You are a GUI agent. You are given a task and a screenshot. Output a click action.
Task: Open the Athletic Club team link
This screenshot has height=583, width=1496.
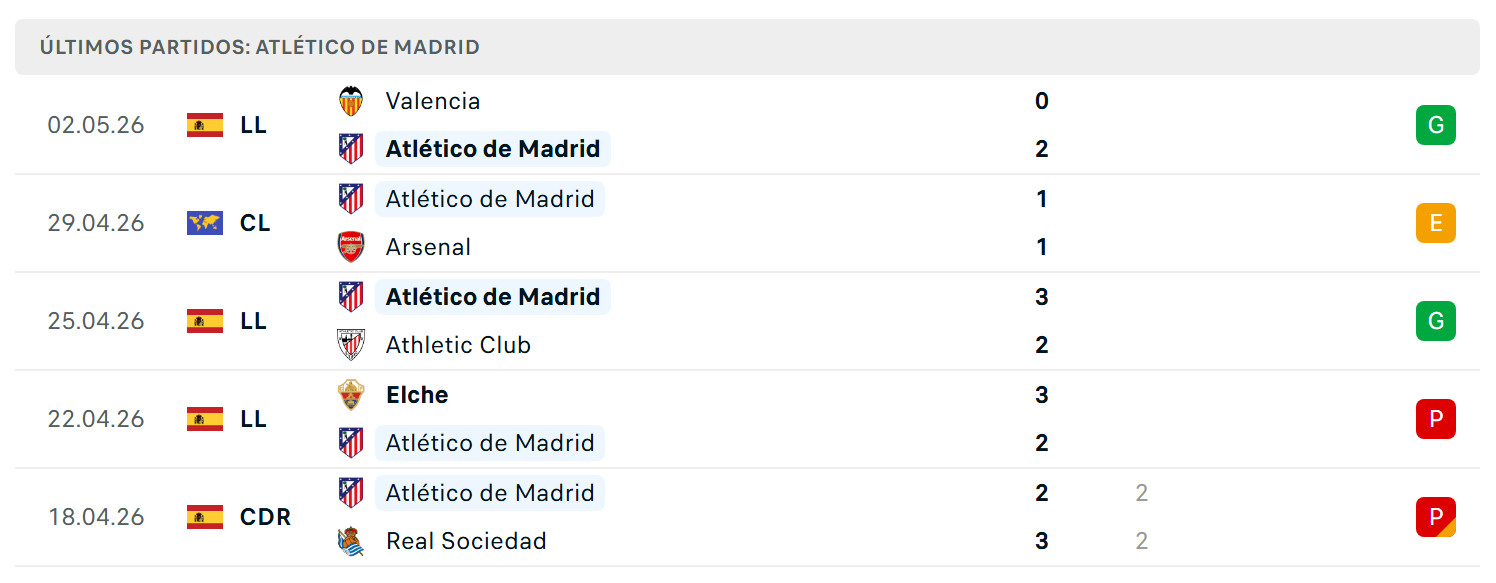[x=458, y=345]
